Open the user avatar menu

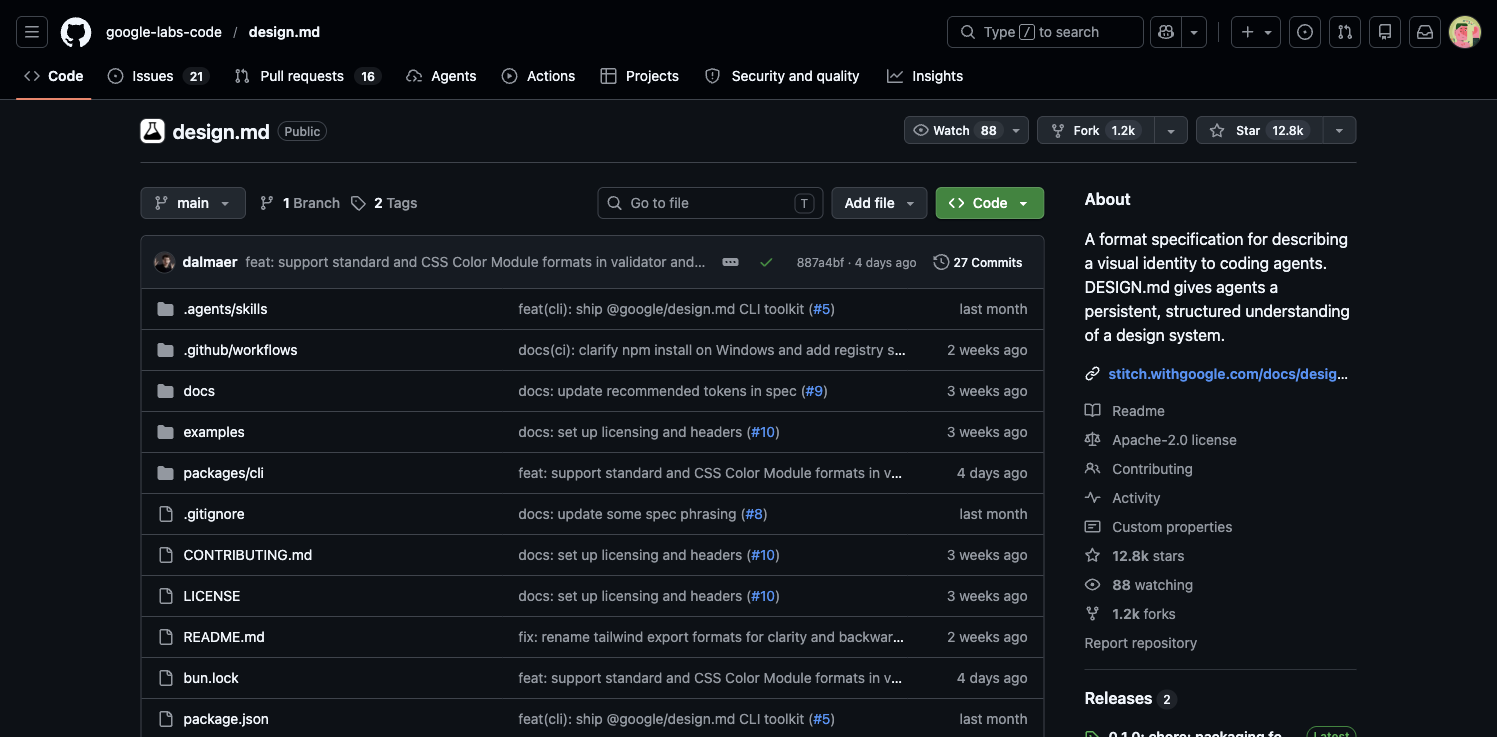click(1465, 32)
